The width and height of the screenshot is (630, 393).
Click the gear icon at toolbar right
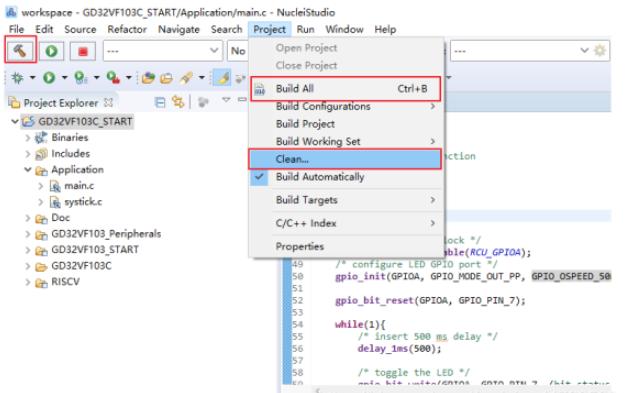(x=599, y=51)
